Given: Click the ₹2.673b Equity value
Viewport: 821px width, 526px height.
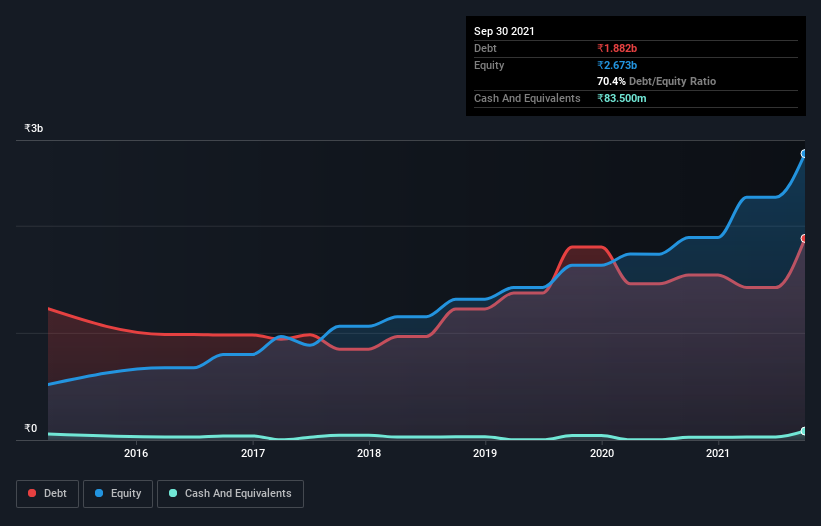Looking at the screenshot, I should coord(617,65).
